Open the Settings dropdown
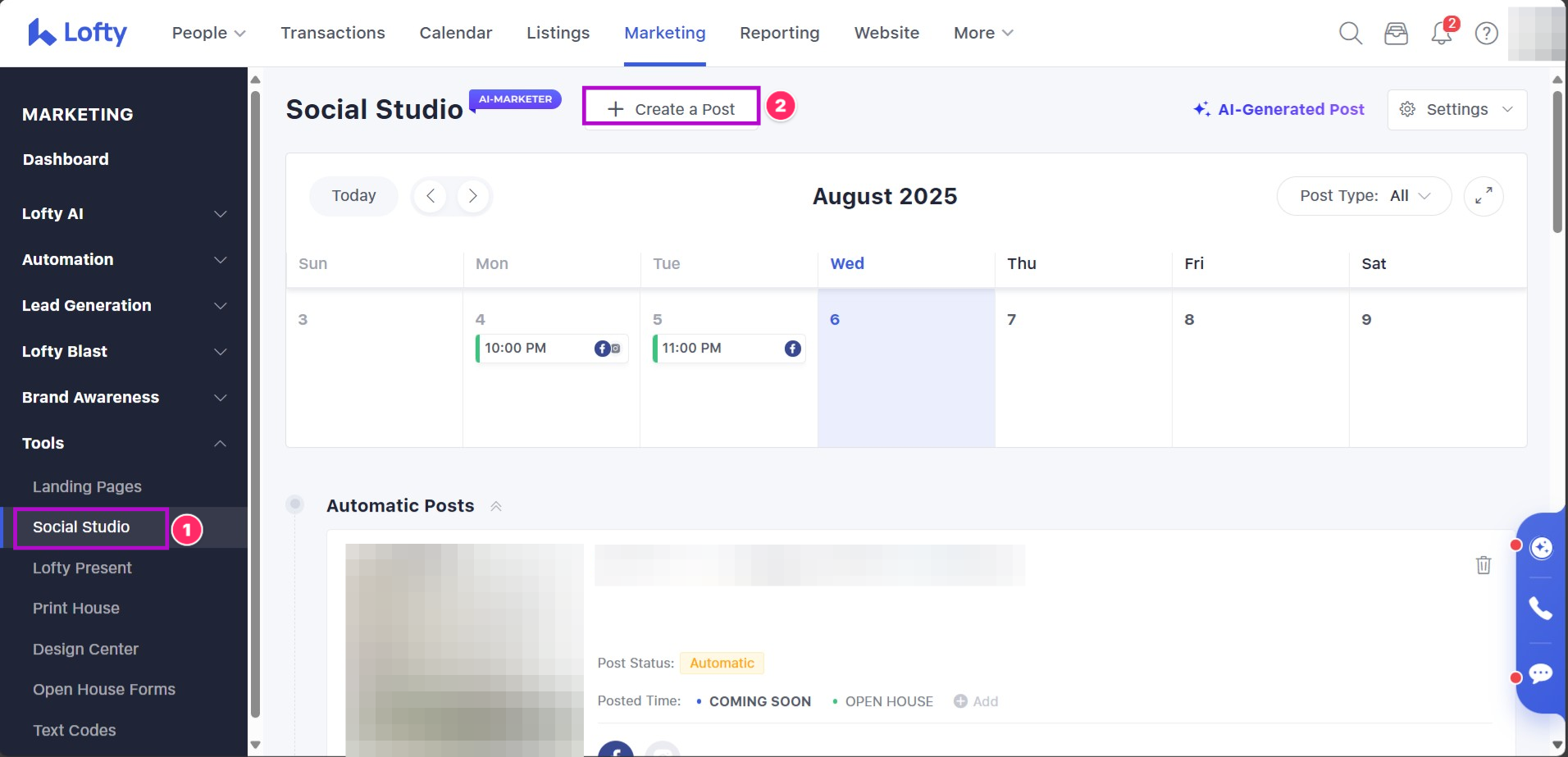This screenshot has width=1568, height=757. point(1456,109)
